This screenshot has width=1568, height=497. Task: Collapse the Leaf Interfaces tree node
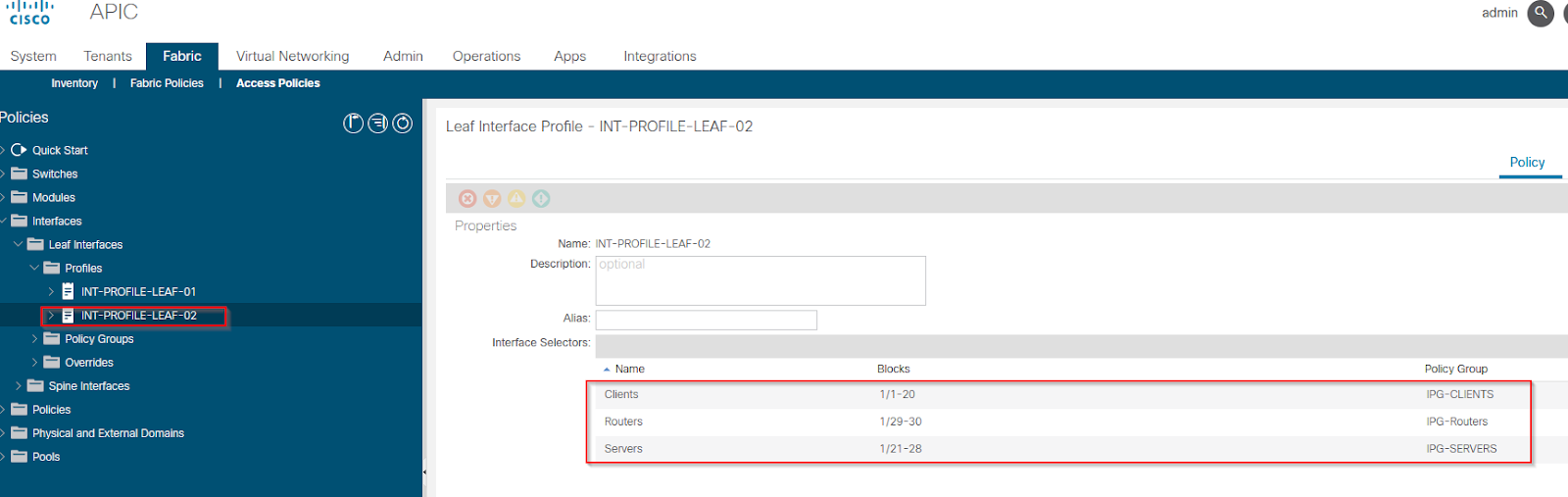[18, 244]
